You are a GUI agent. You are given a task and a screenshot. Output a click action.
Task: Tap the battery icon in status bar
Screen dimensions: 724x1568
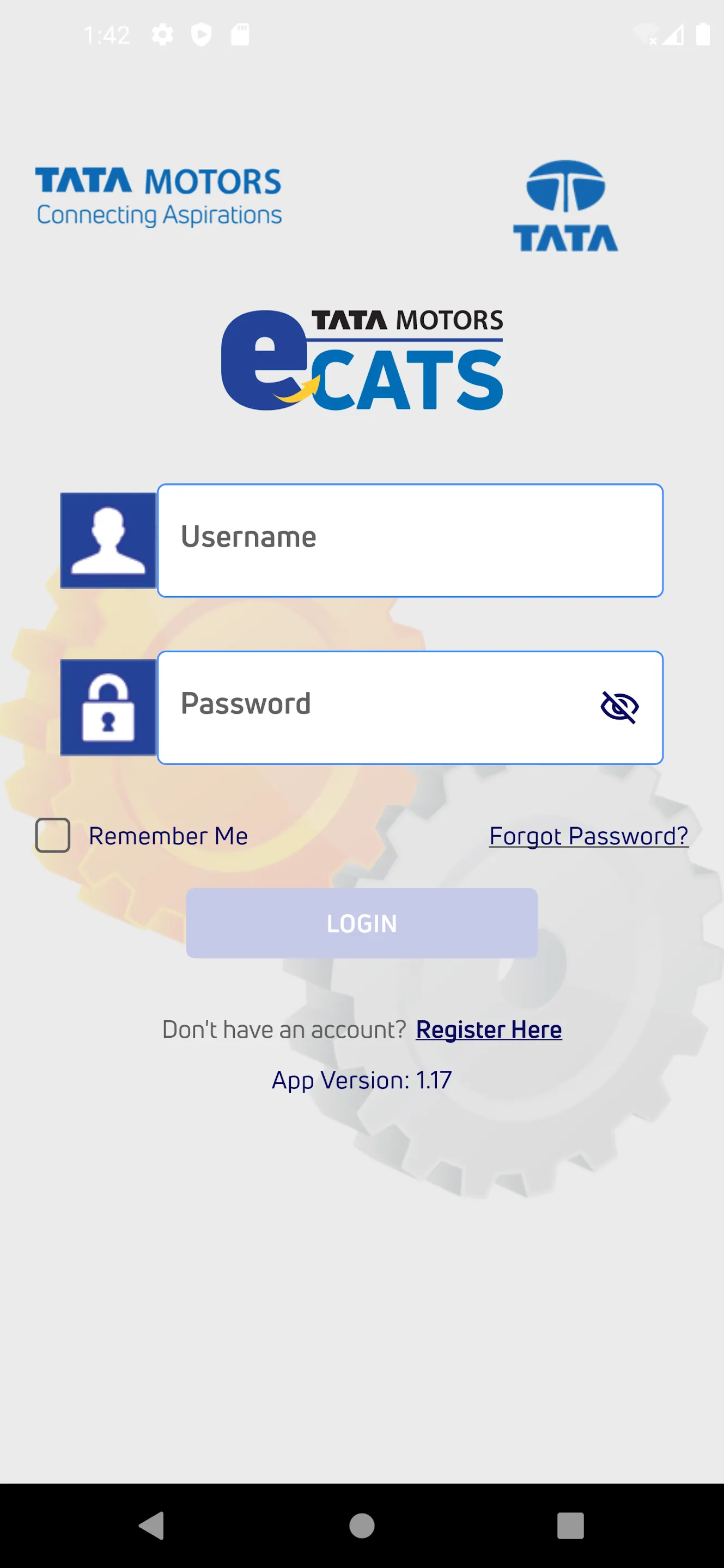703,35
